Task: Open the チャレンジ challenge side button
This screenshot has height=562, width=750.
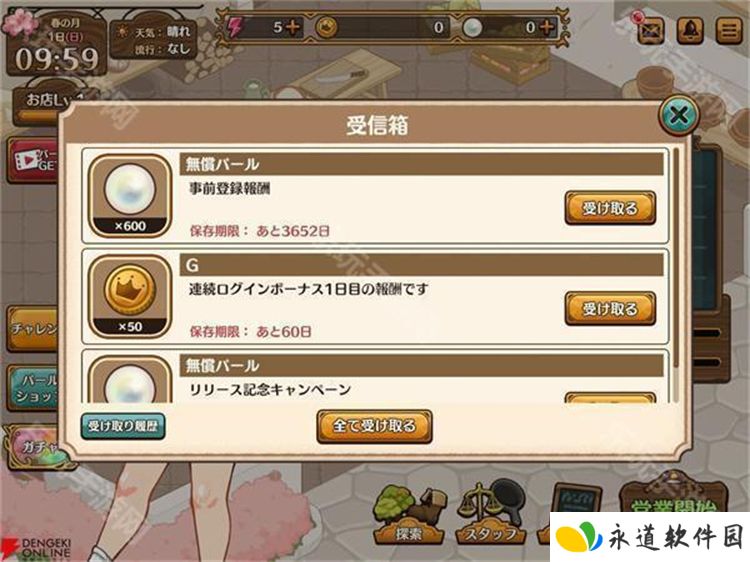Action: pos(33,329)
